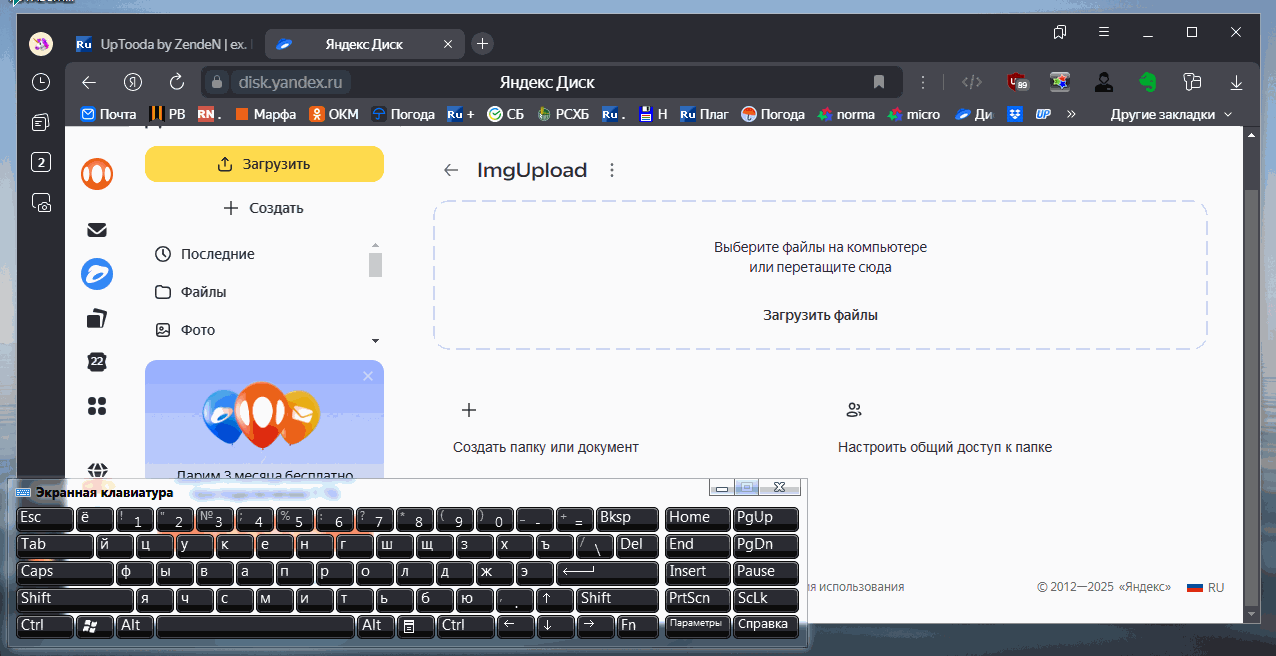Click Загрузить файлы in the drop zone
The image size is (1276, 656).
click(820, 315)
